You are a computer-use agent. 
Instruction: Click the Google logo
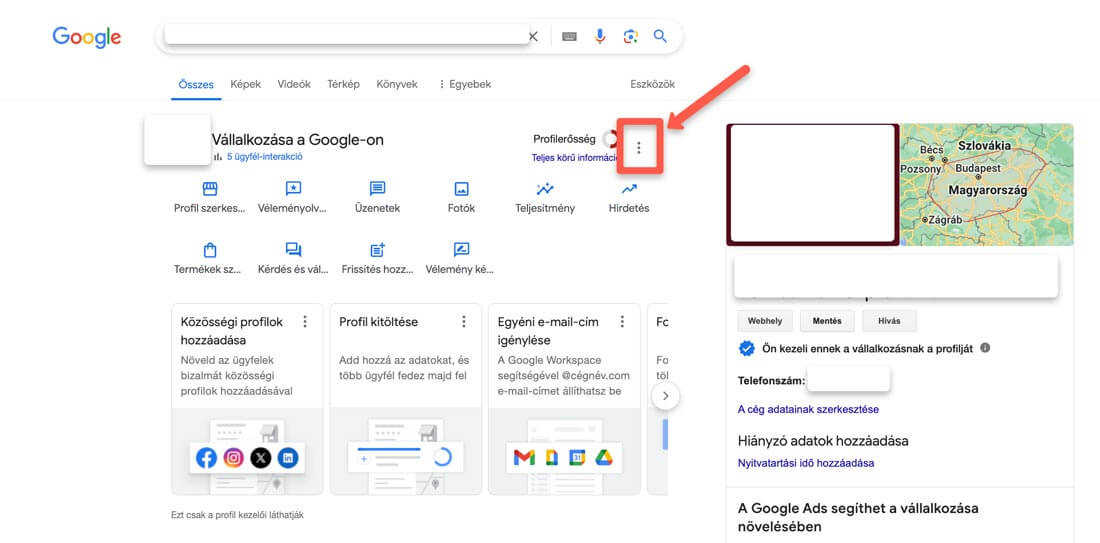point(87,36)
